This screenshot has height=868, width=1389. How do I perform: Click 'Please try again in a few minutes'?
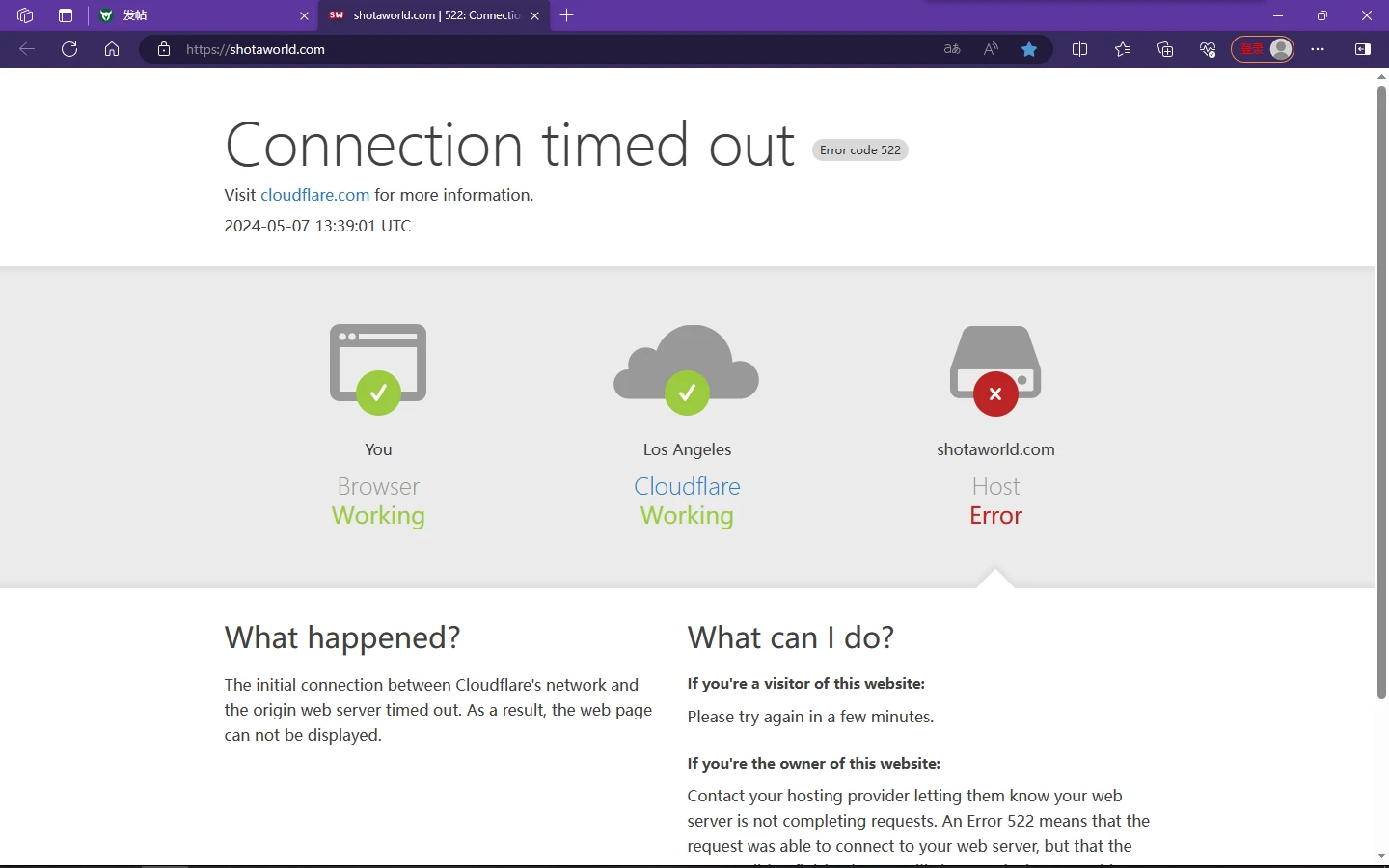click(810, 717)
